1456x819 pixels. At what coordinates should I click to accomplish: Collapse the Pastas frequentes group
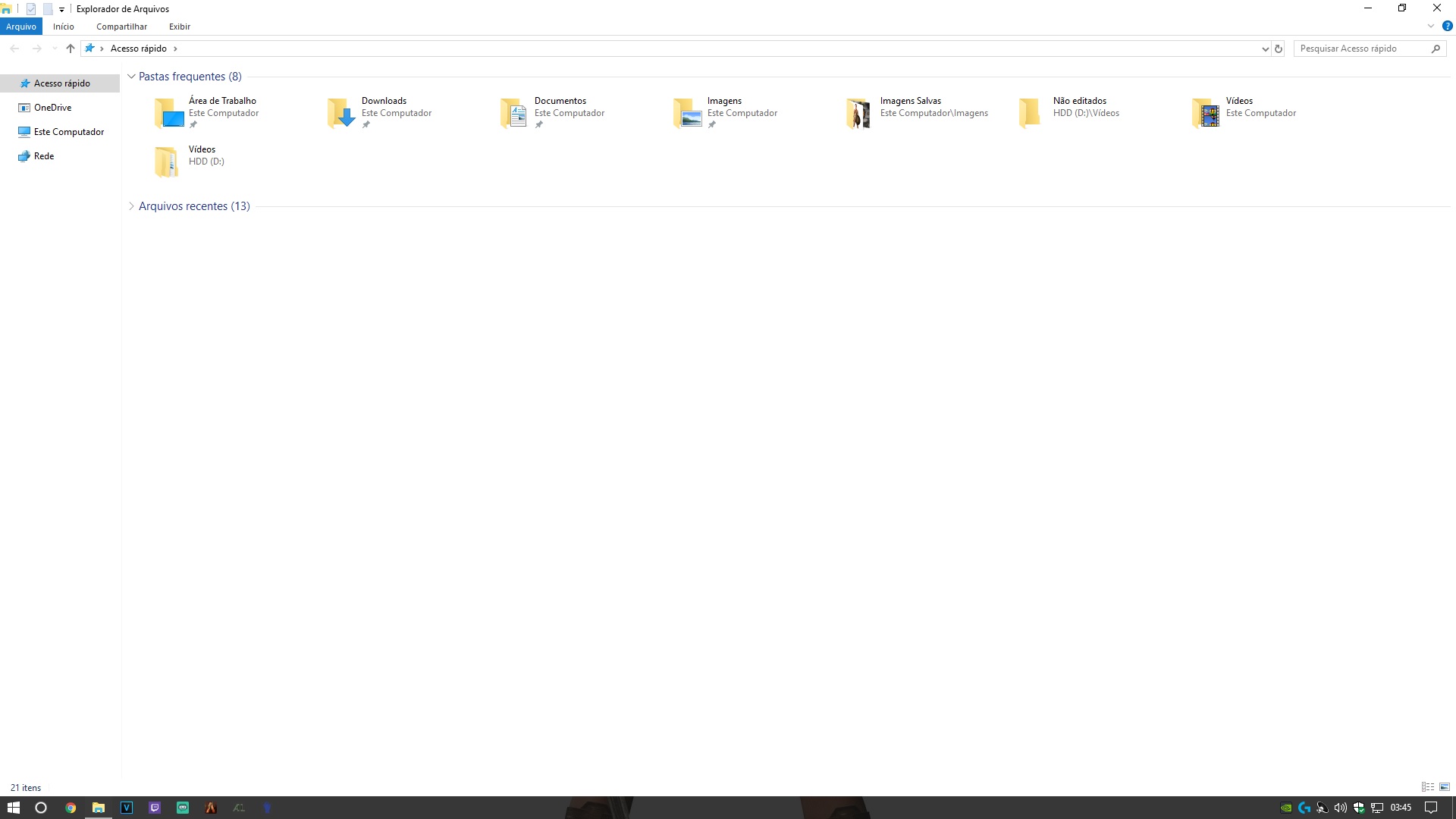(x=131, y=77)
